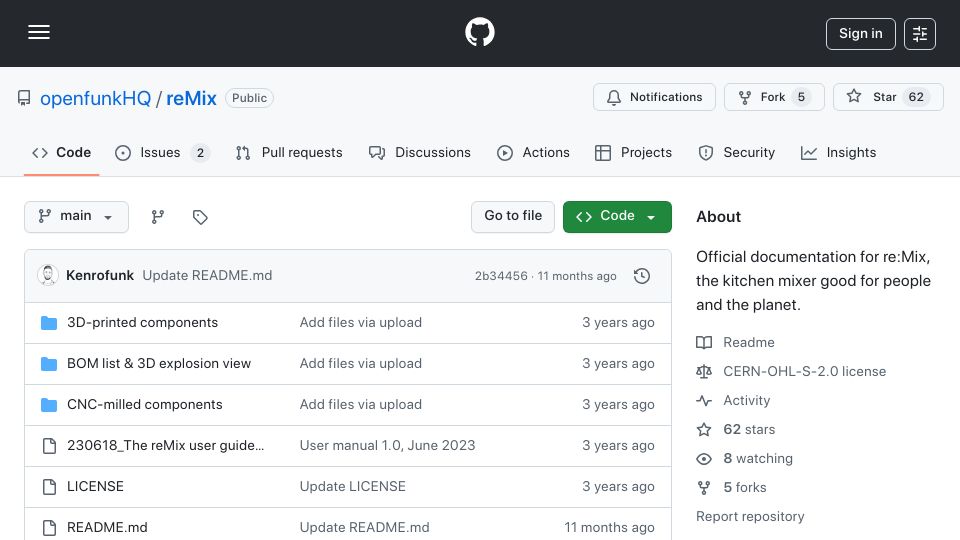Viewport: 960px width, 540px height.
Task: Open Readme link in About sidebar
Action: [x=749, y=342]
